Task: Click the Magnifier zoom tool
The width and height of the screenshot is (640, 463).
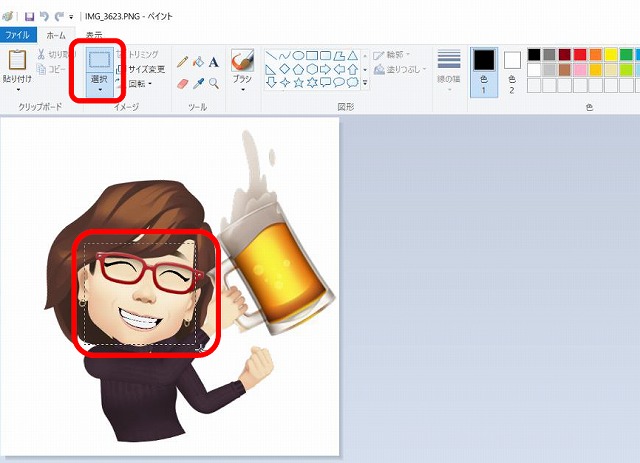Action: pyautogui.click(x=214, y=84)
